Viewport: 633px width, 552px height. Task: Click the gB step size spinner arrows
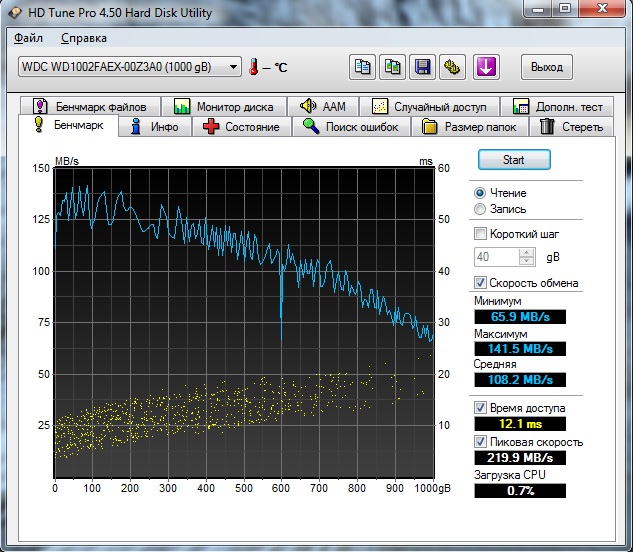pyautogui.click(x=527, y=257)
